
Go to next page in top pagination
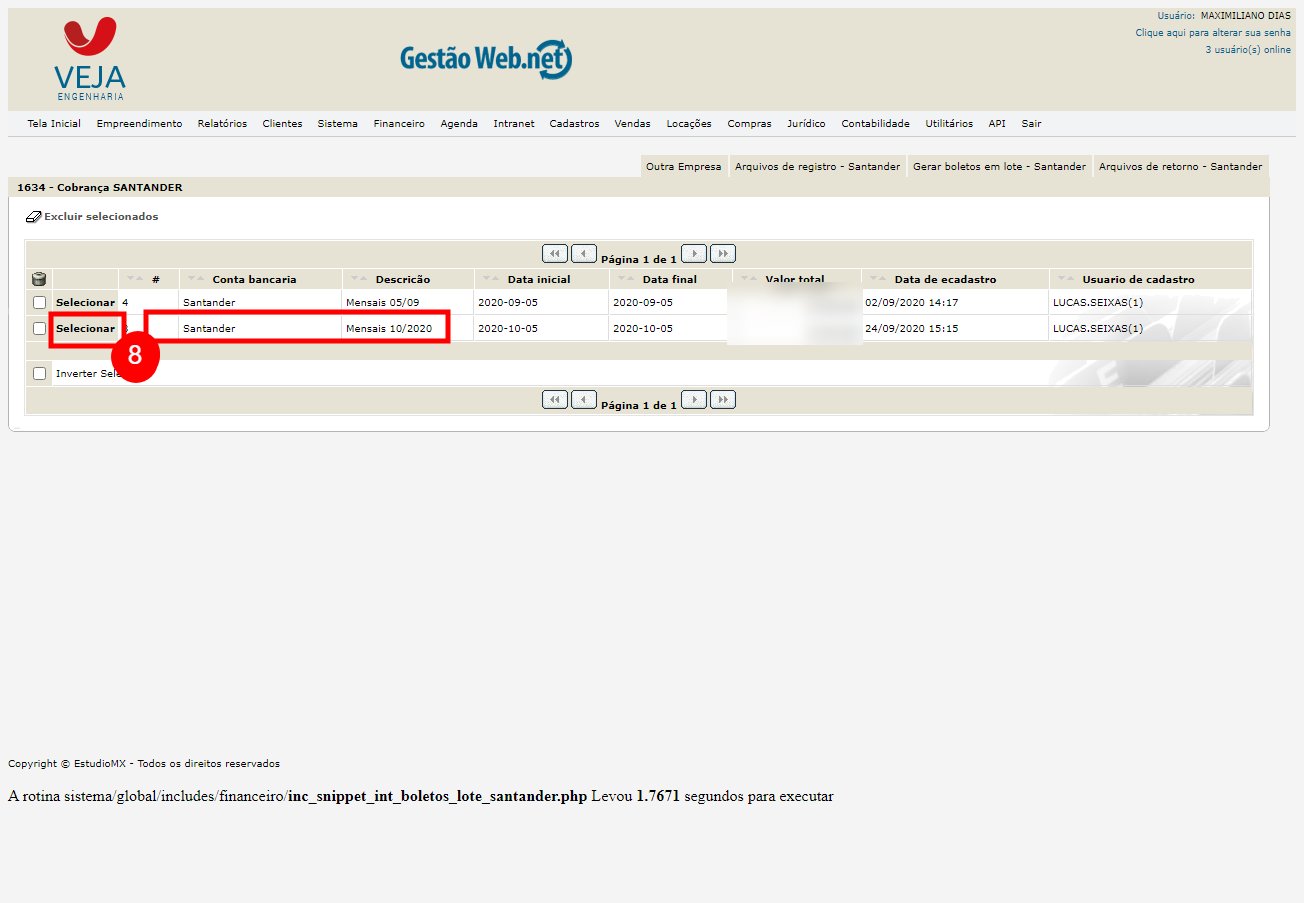pyautogui.click(x=694, y=254)
